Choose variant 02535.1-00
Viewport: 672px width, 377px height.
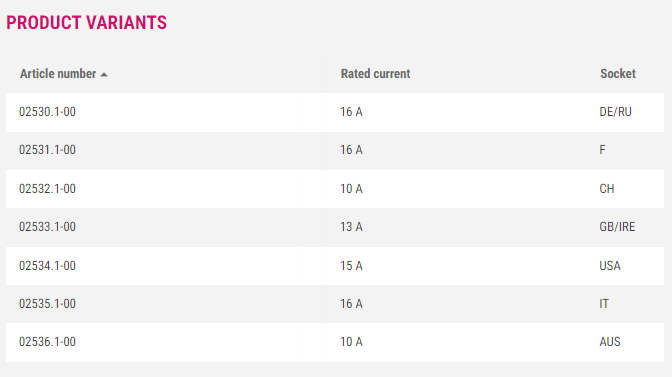click(x=47, y=304)
